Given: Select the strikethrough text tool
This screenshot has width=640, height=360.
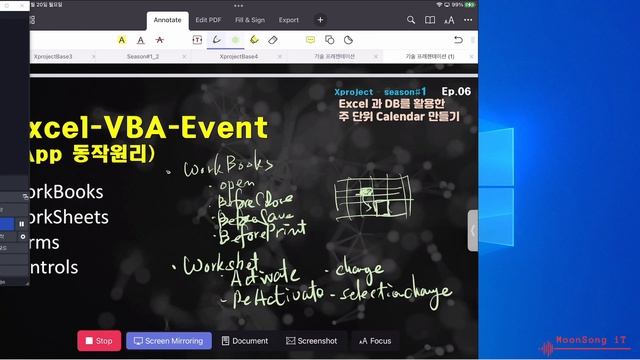Looking at the screenshot, I should click(x=160, y=40).
